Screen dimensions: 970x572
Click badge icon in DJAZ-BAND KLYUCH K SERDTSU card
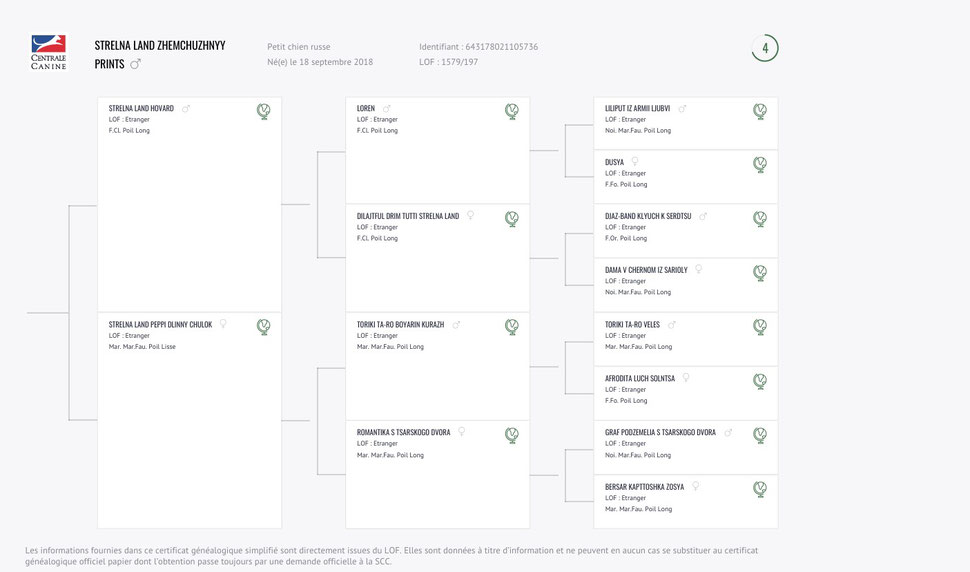pos(760,219)
